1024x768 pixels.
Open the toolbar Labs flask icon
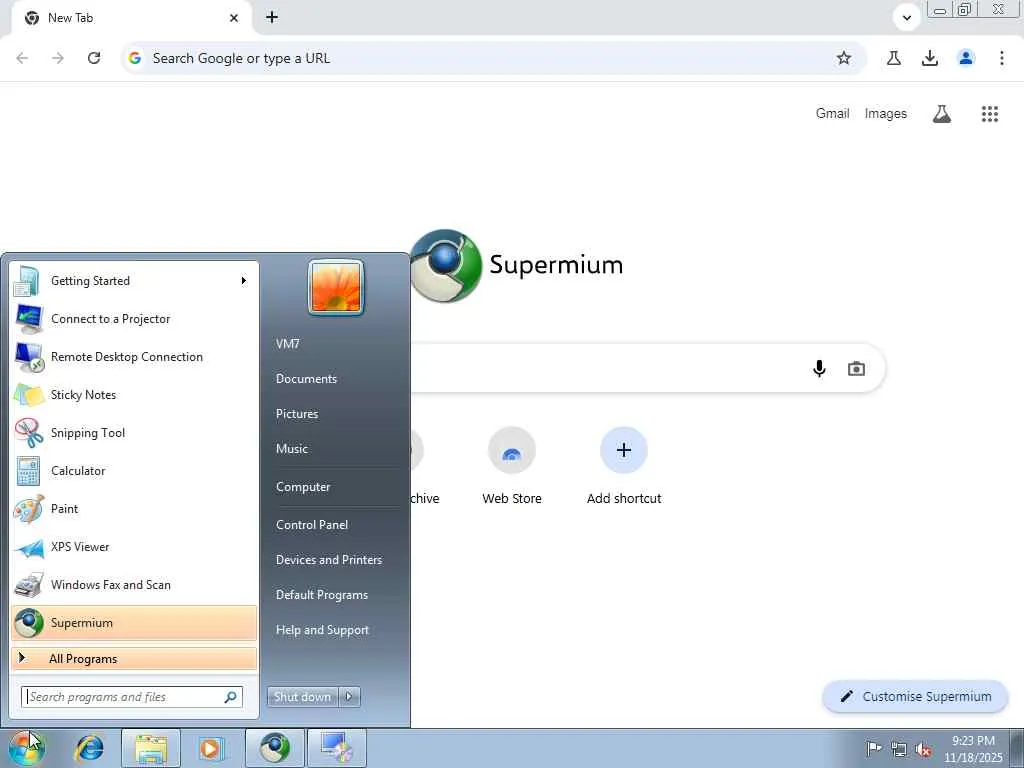click(x=893, y=58)
